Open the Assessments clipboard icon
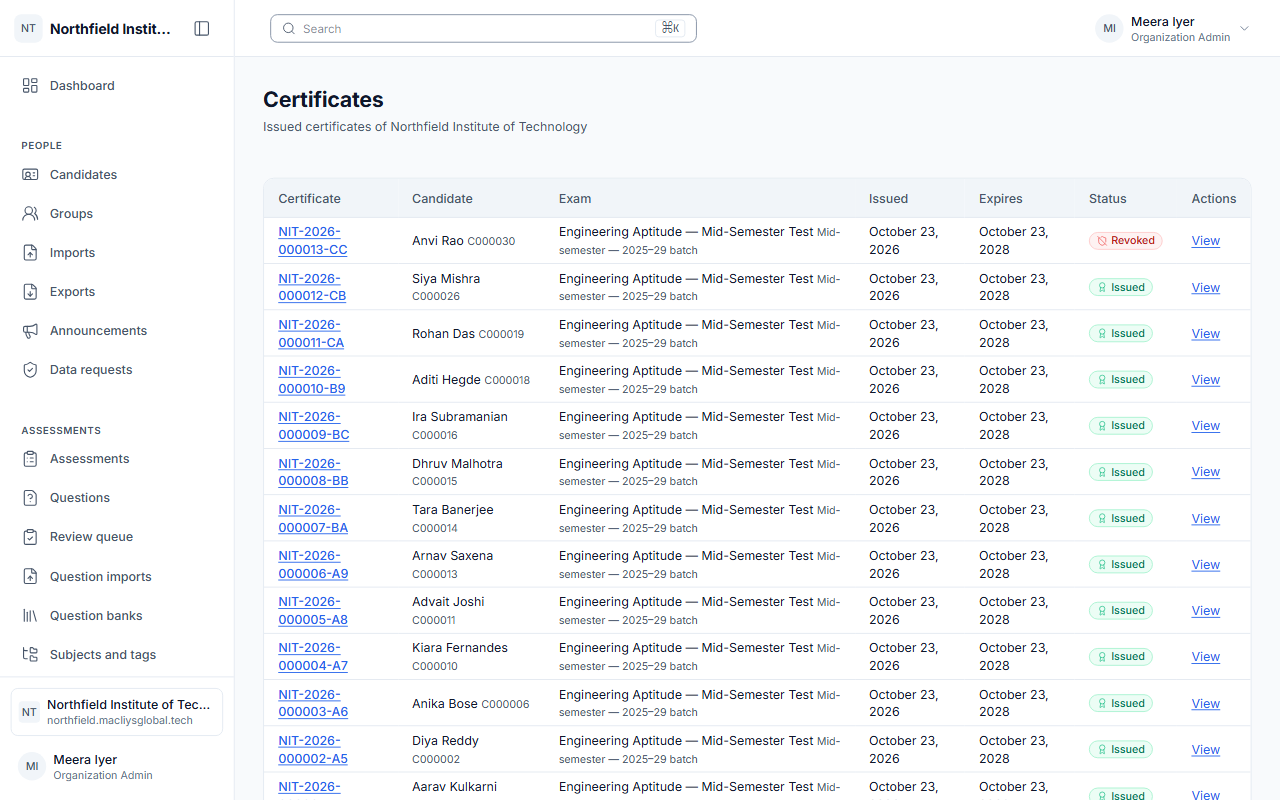This screenshot has height=800, width=1280. coord(30,459)
